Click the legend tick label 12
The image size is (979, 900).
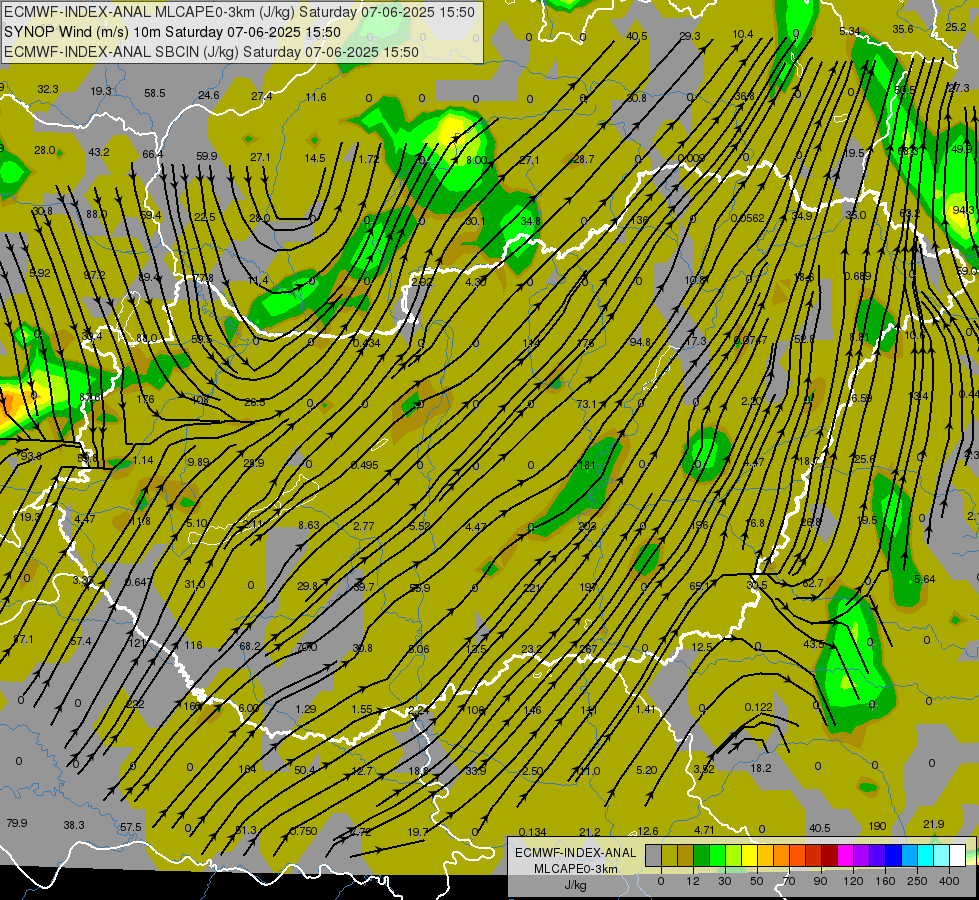coord(692,881)
